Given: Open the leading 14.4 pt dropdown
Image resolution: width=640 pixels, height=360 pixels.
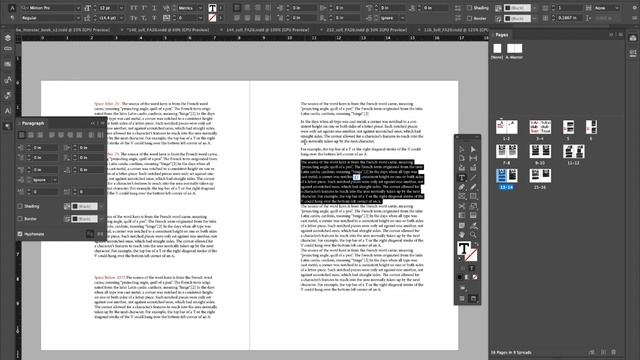Looking at the screenshot, I should click(x=121, y=18).
